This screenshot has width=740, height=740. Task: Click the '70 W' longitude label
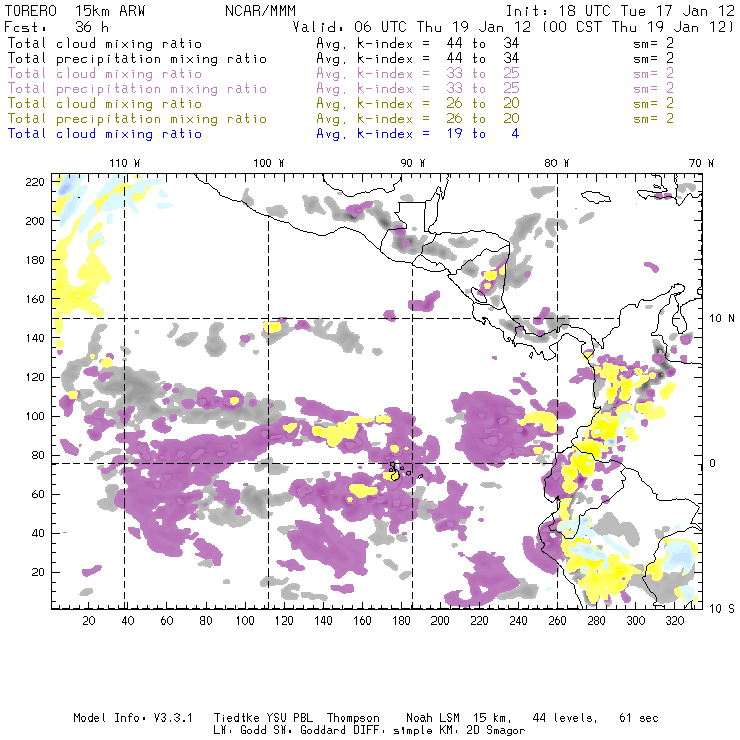point(701,163)
